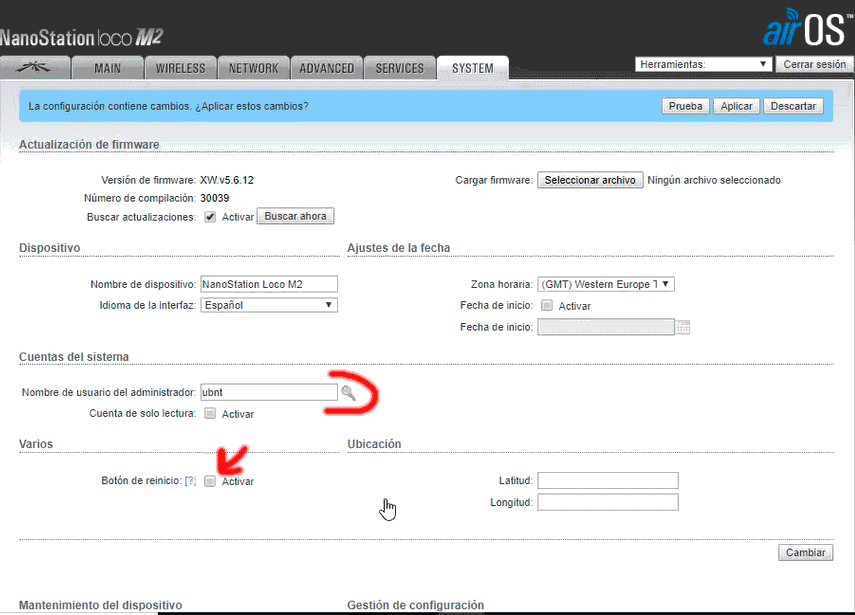Focus the Latitud input field
The height and width of the screenshot is (615, 855).
point(608,480)
